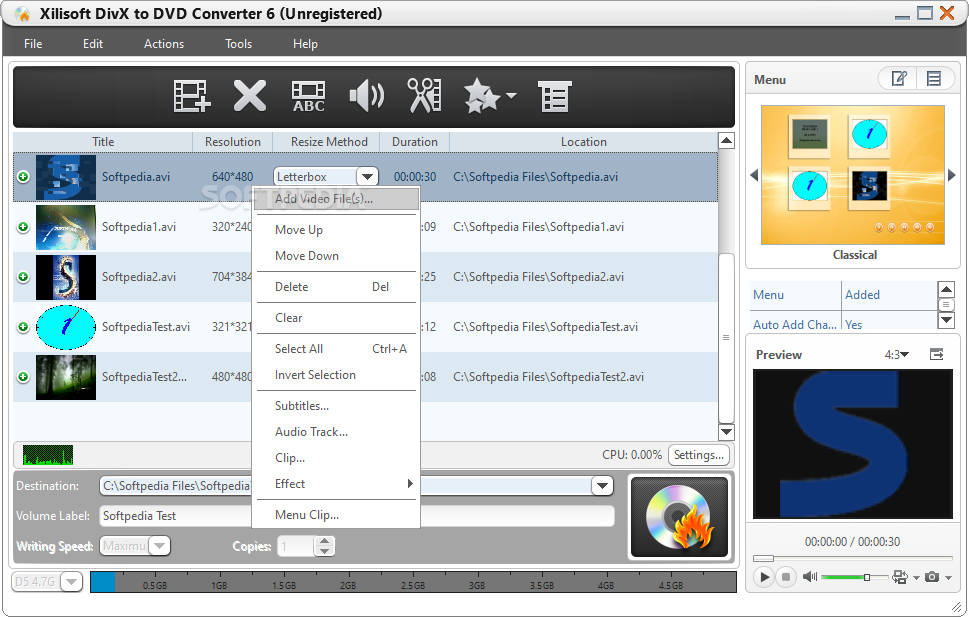Choose Move Down in context menu
This screenshot has height=617, width=969.
pos(336,256)
